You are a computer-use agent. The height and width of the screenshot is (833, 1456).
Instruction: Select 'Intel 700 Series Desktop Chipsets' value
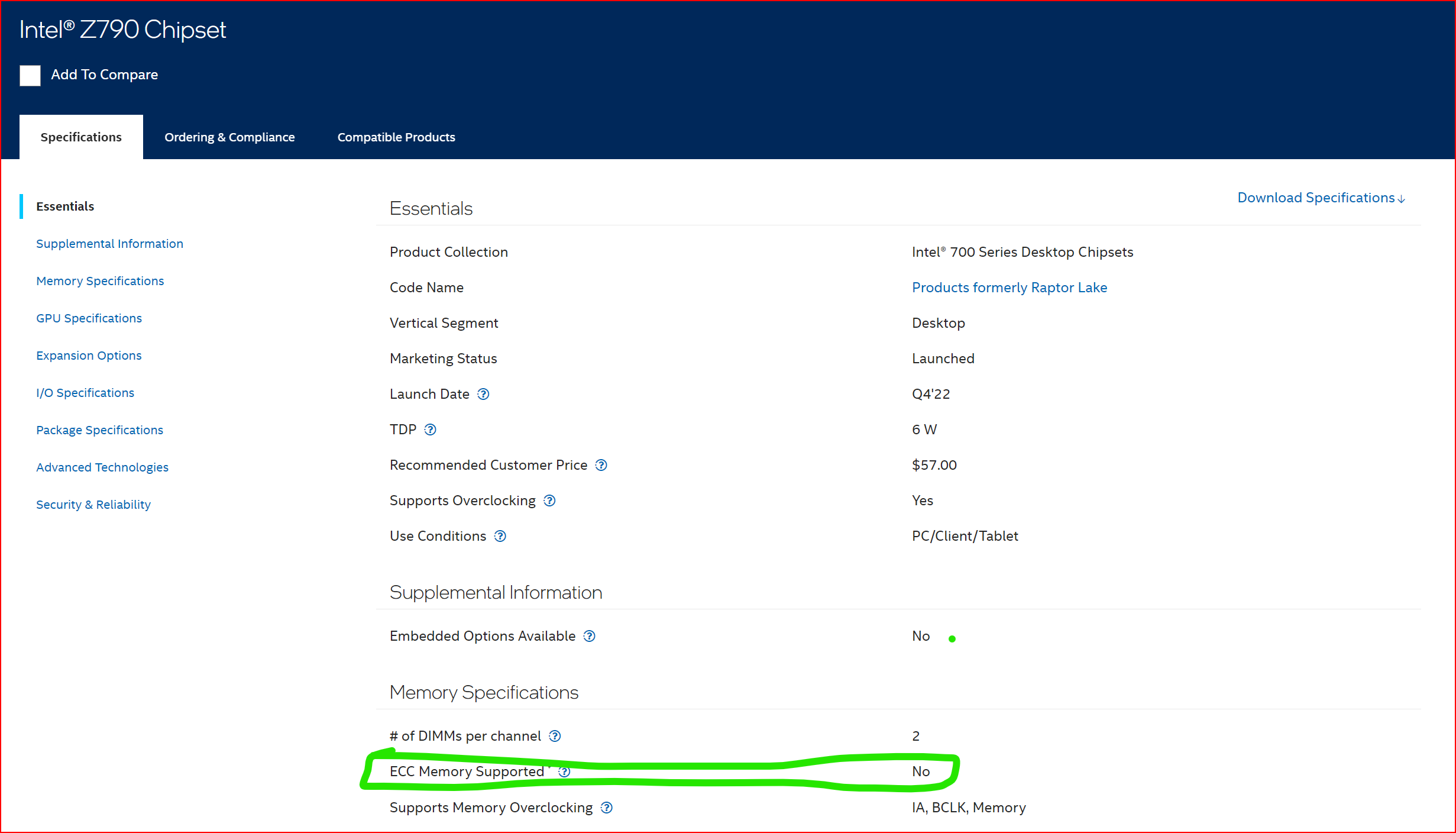point(1023,252)
